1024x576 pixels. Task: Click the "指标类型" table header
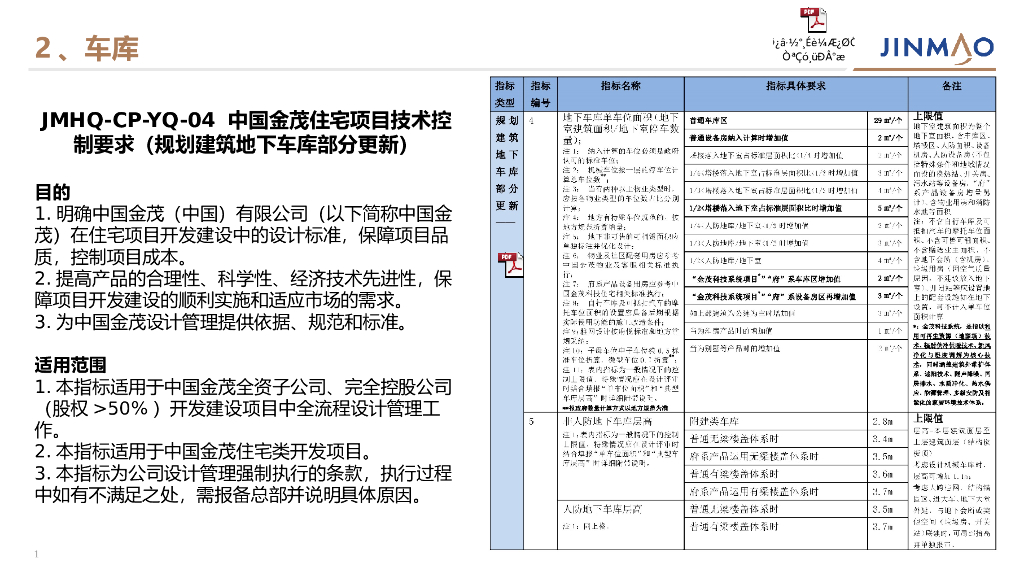507,94
